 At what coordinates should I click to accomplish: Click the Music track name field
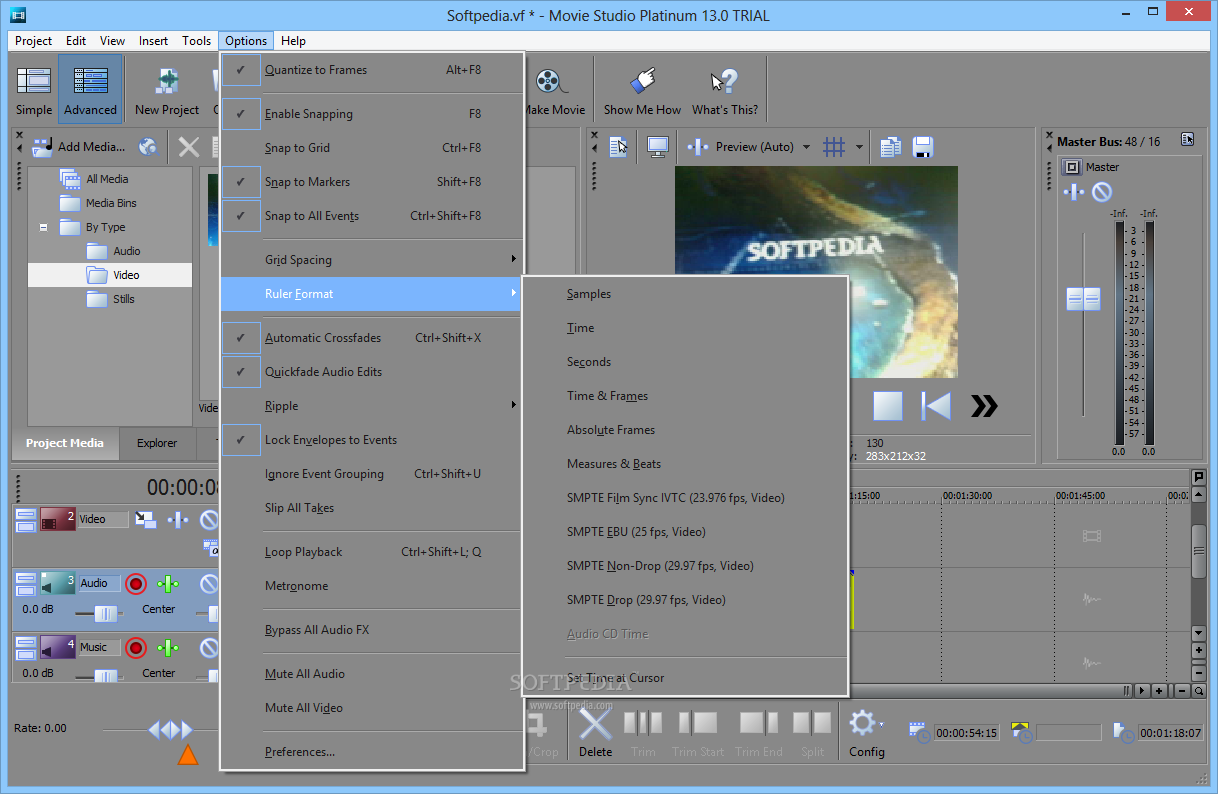(x=99, y=647)
